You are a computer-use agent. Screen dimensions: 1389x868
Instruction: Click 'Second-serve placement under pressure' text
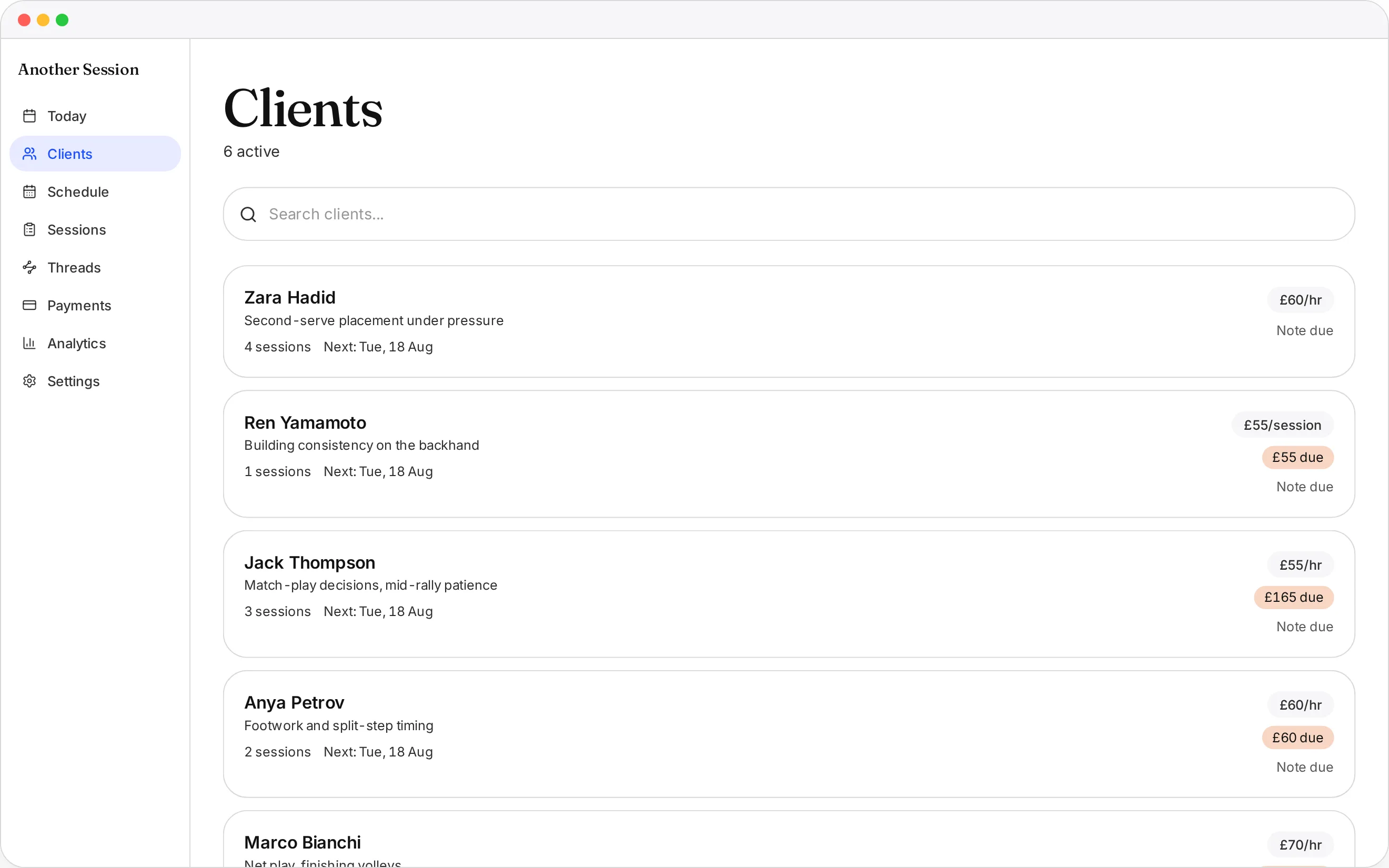[x=374, y=320]
